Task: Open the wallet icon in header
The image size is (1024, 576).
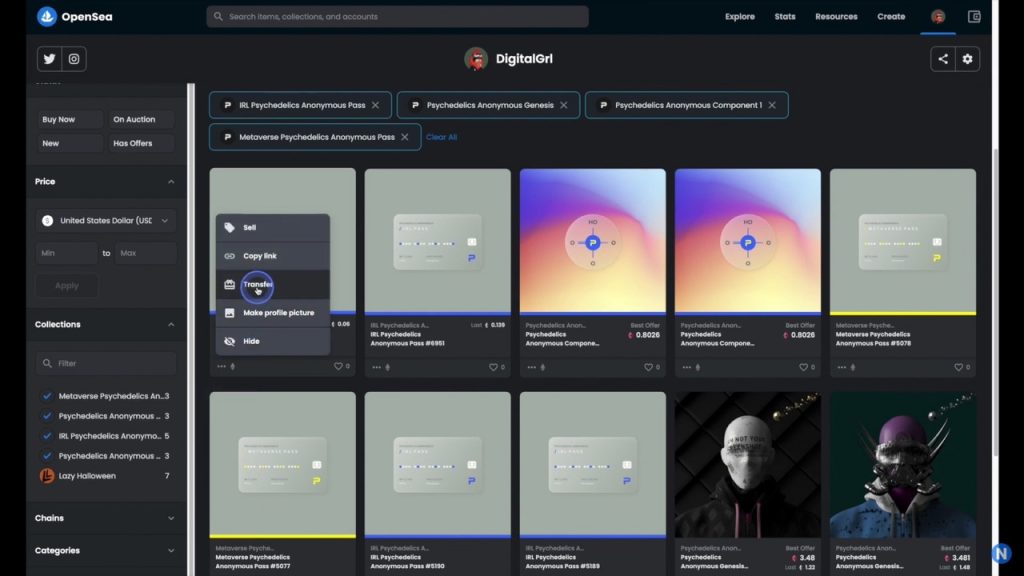Action: [974, 17]
